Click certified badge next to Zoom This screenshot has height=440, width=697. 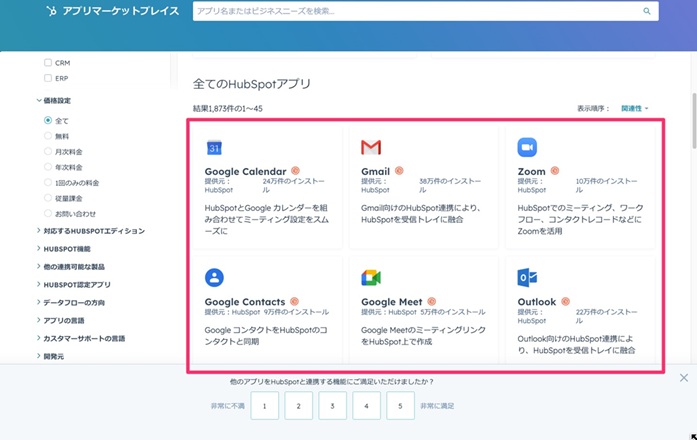click(555, 171)
